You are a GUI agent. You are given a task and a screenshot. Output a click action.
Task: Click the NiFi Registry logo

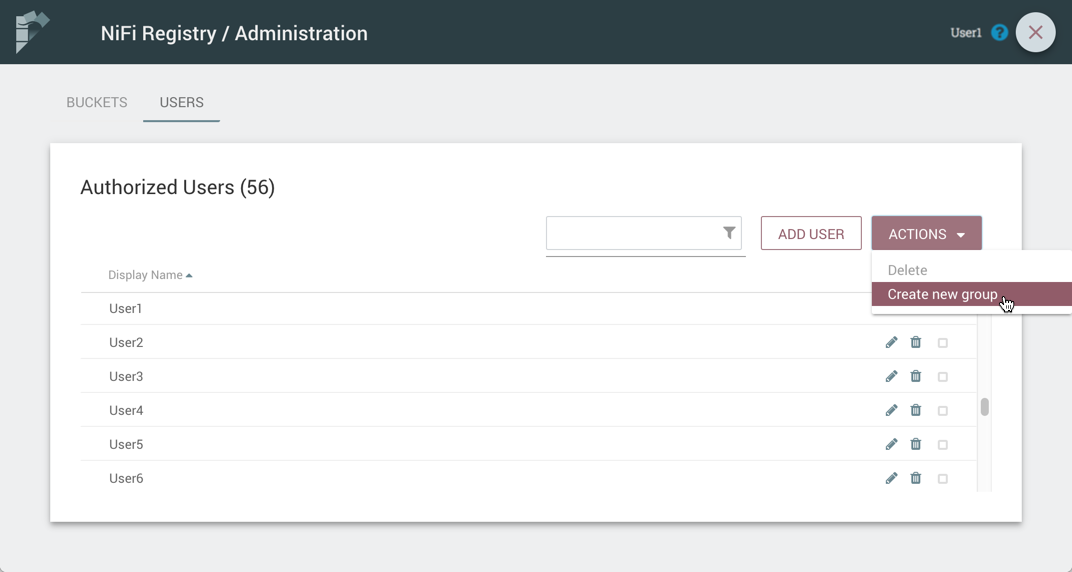coord(32,32)
